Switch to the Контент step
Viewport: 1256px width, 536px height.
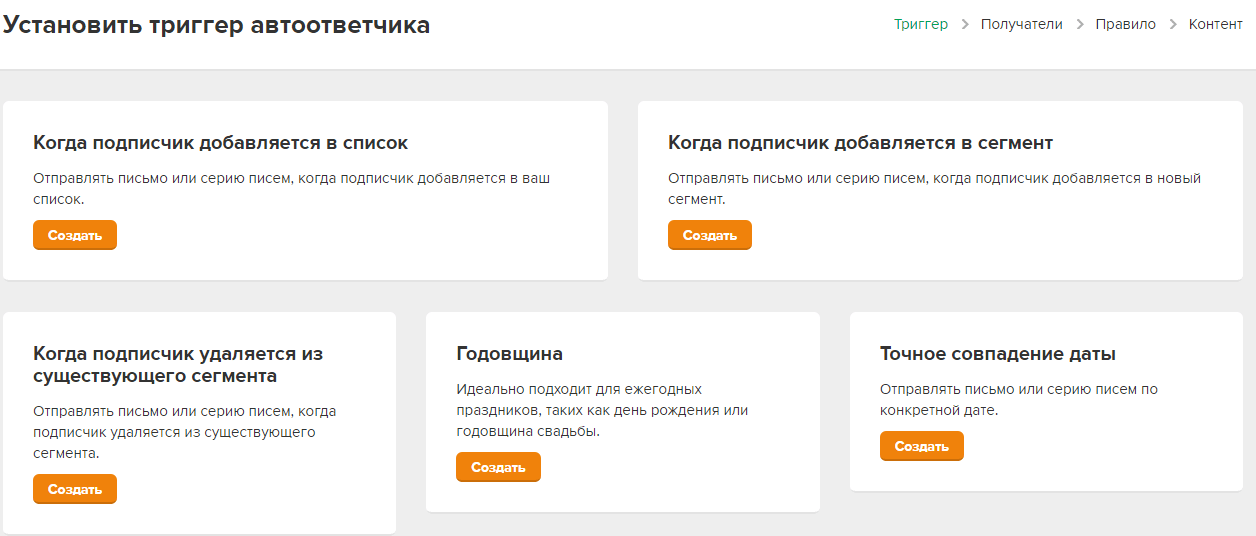pos(1215,24)
